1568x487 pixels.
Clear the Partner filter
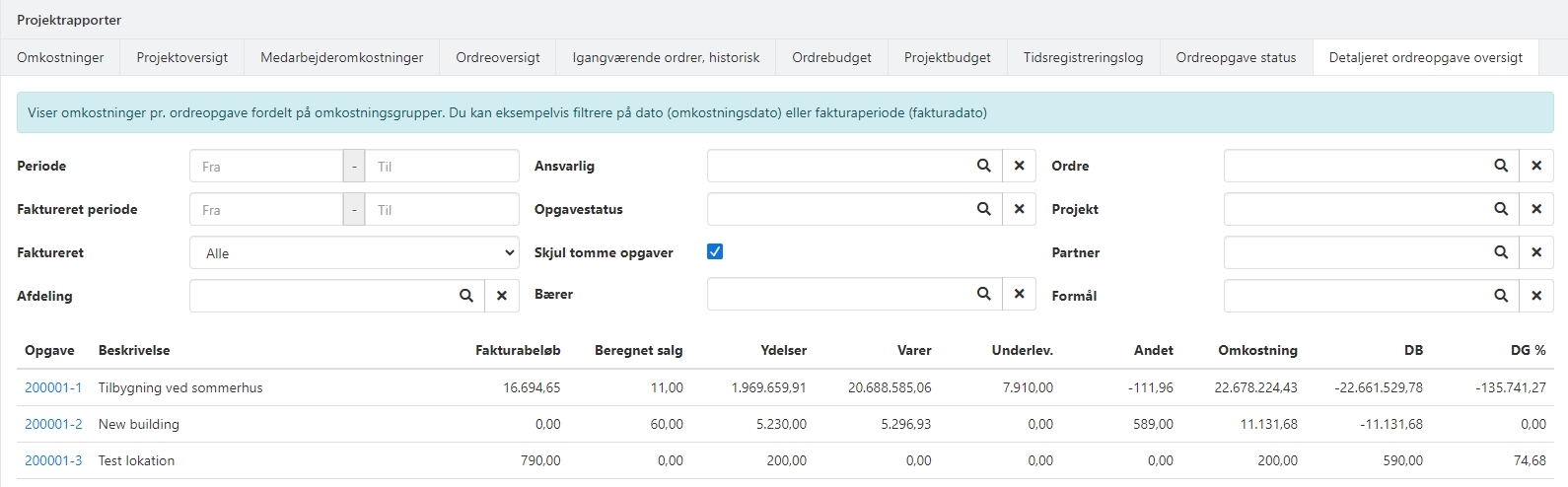tap(1536, 252)
